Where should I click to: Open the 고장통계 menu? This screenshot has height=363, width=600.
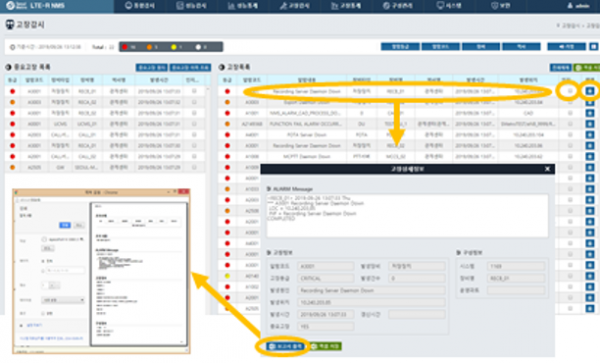(x=346, y=6)
